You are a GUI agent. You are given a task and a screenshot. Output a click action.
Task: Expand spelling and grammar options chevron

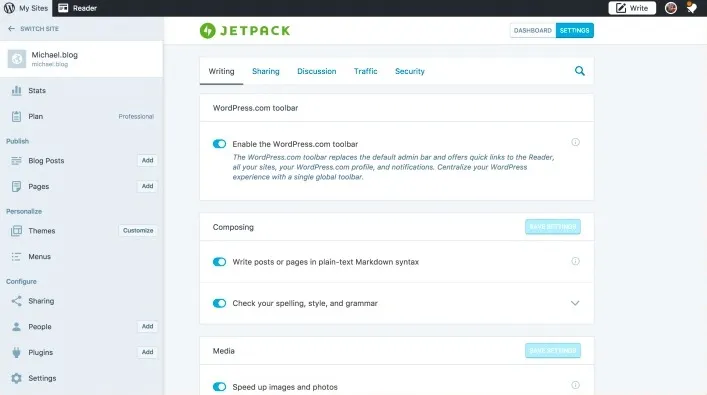[x=575, y=303]
